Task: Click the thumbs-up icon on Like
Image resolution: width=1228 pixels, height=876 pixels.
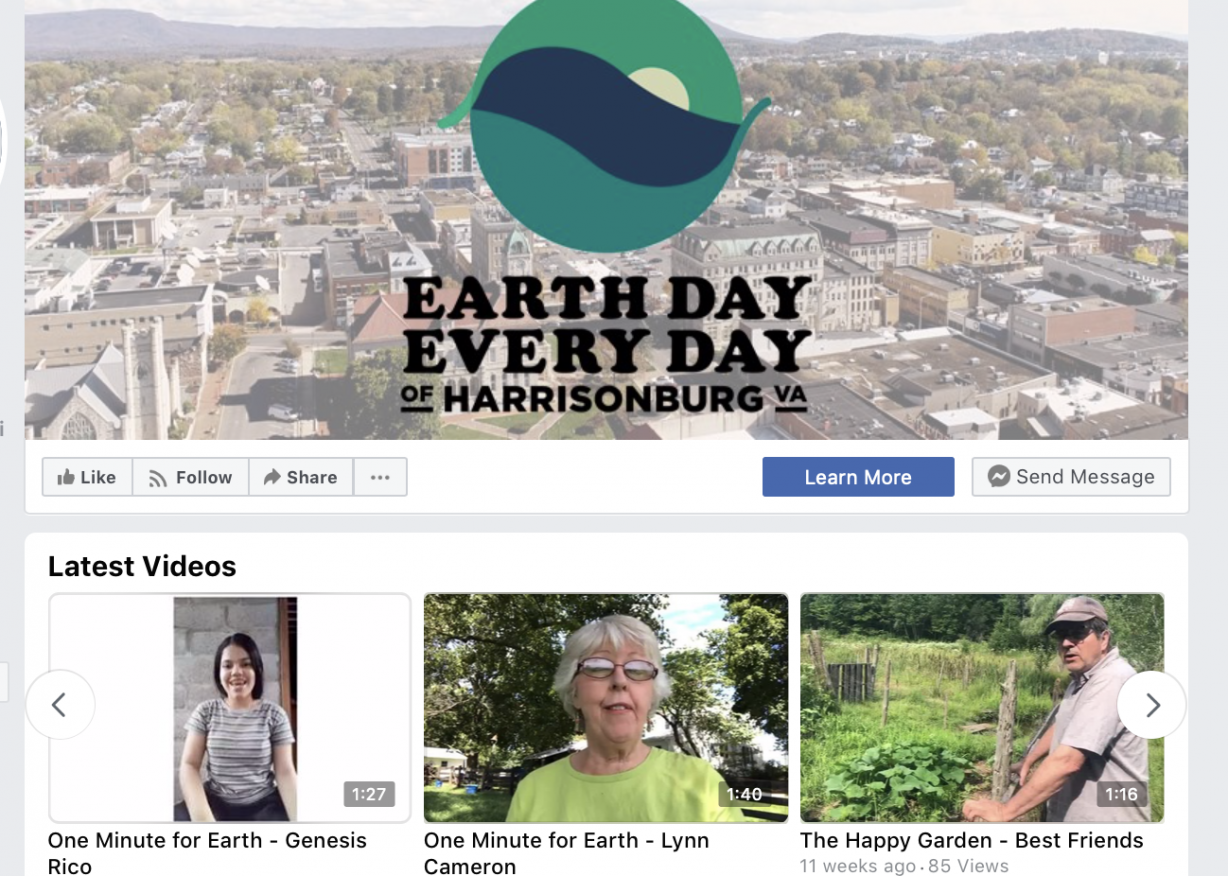Action: point(66,477)
